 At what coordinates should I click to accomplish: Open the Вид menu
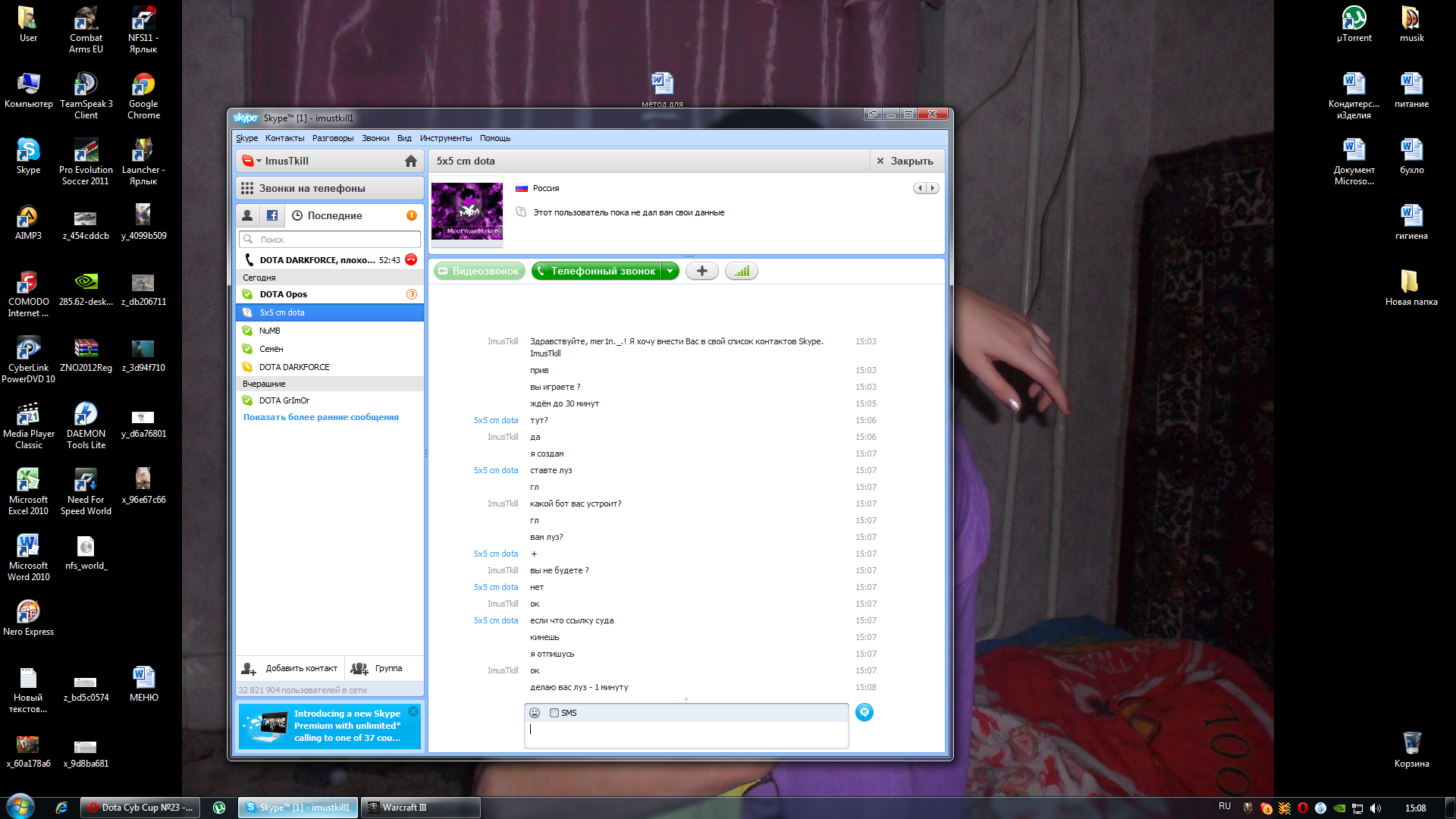point(404,138)
